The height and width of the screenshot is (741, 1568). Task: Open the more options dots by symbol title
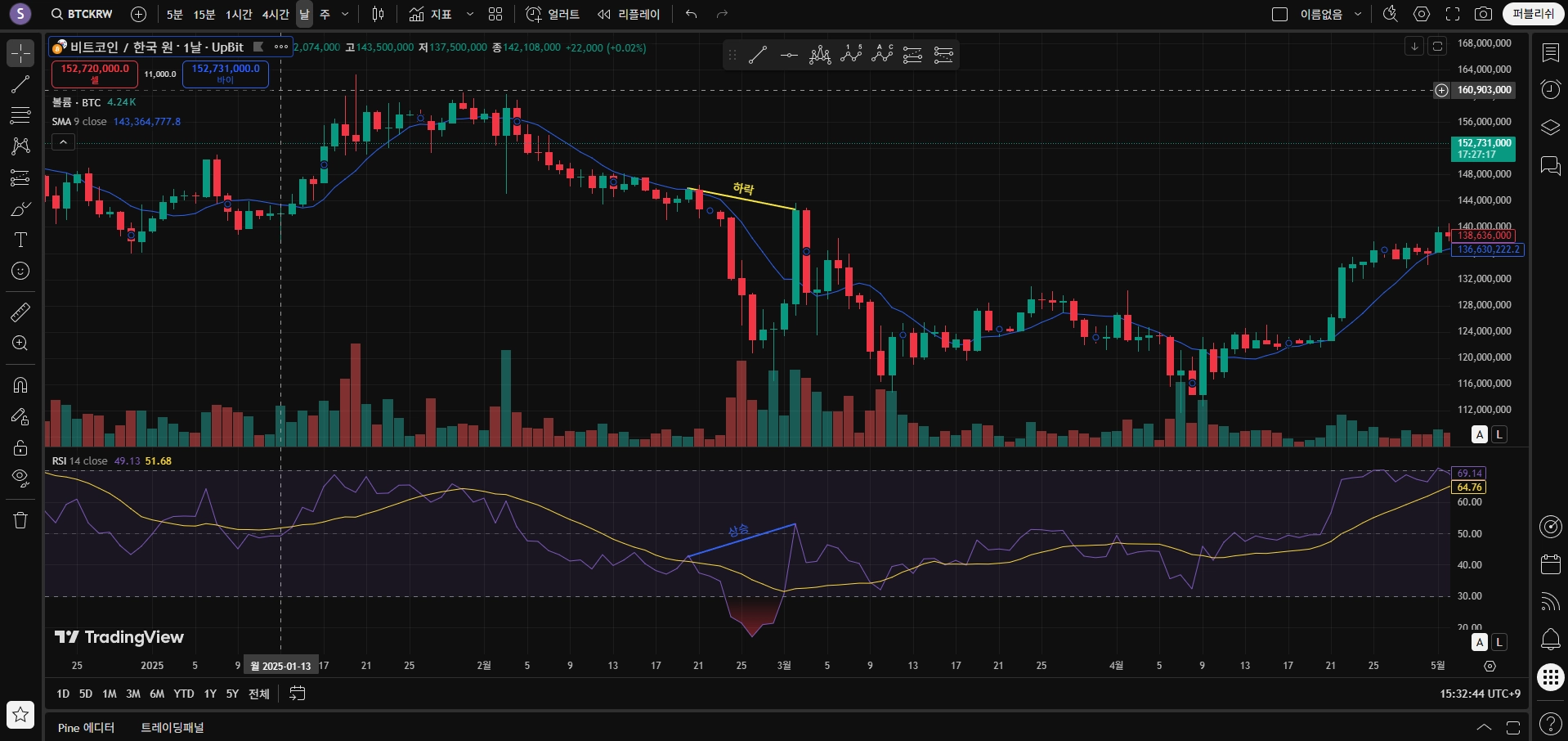point(281,47)
